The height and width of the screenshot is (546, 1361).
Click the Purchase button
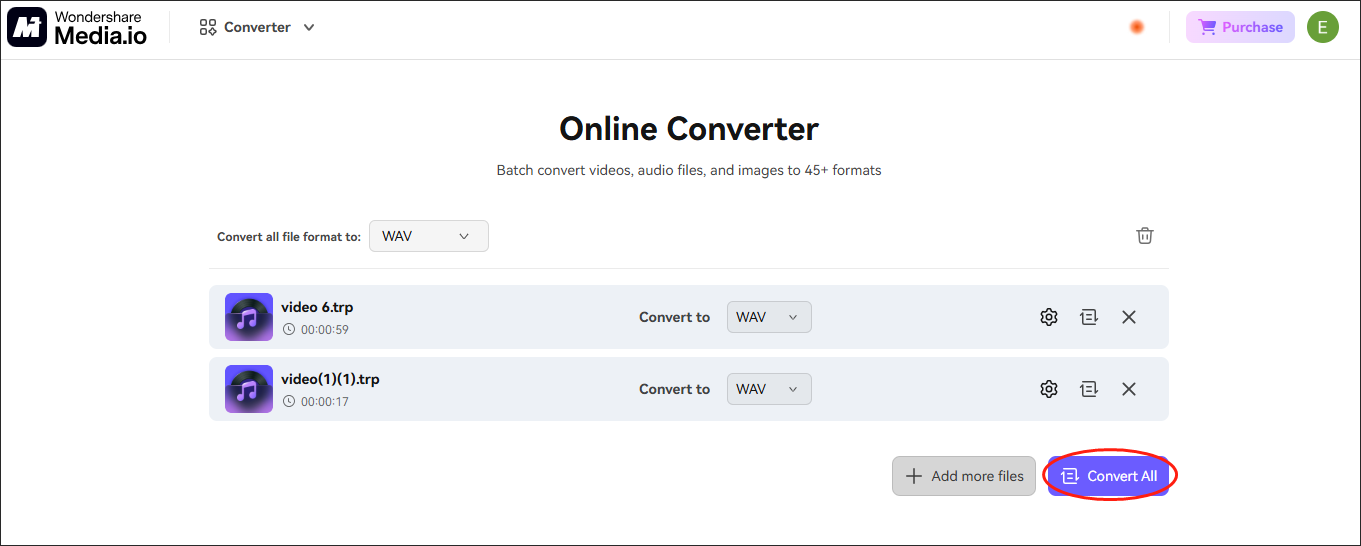[x=1240, y=28]
